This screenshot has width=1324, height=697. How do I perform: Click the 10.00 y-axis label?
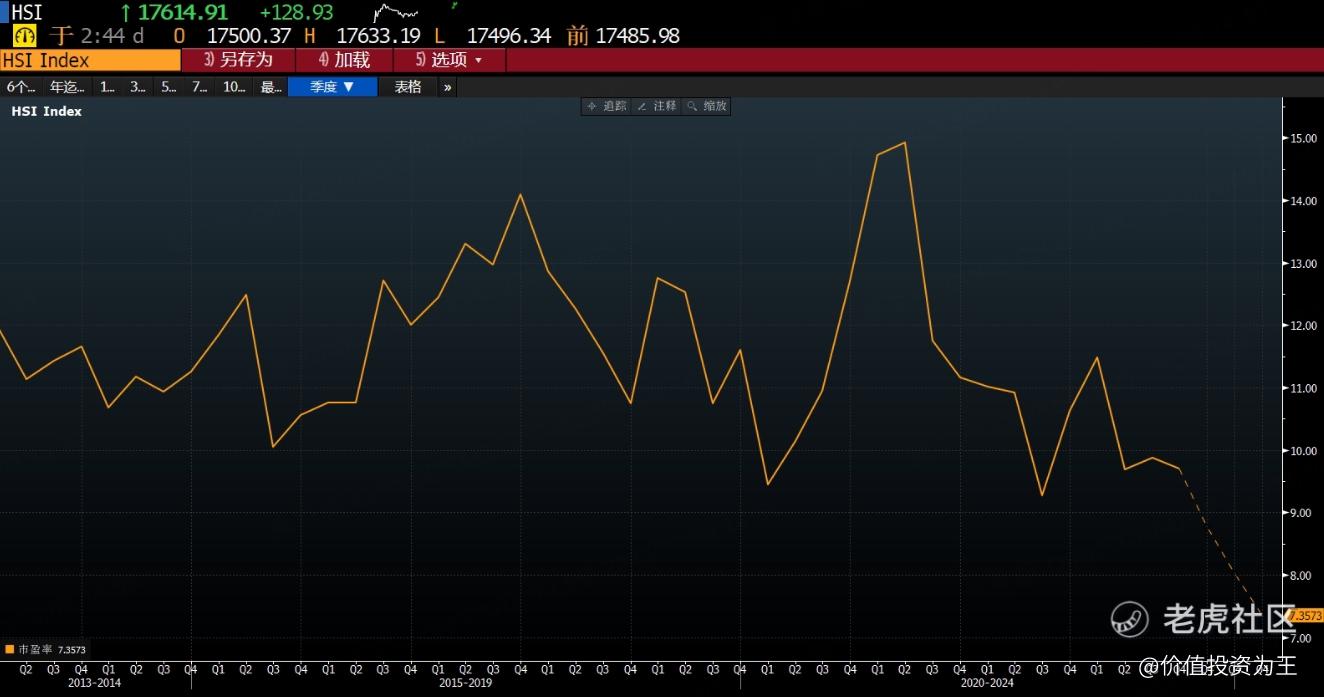1303,451
